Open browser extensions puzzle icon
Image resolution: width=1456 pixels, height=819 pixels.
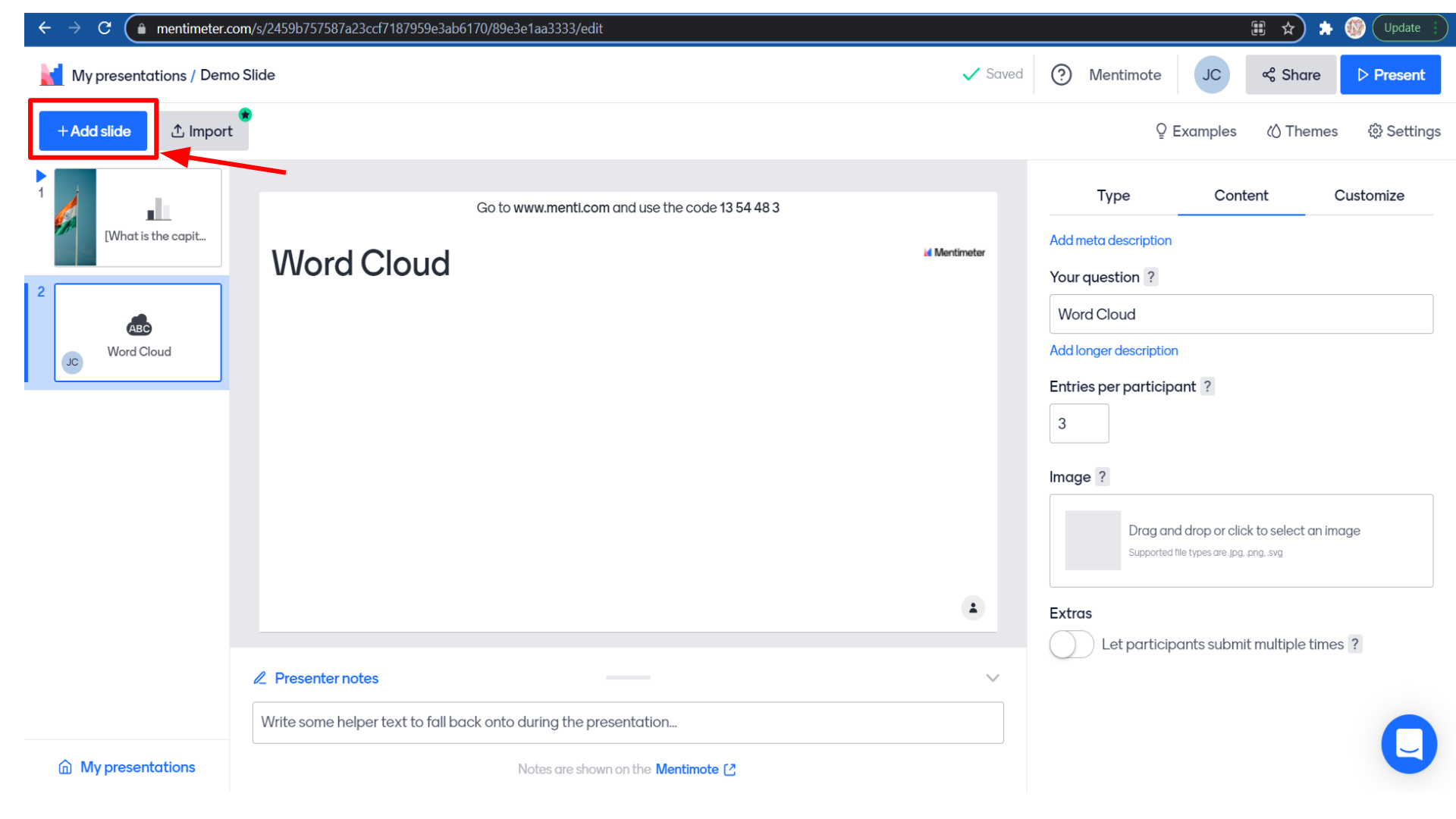pos(1325,28)
